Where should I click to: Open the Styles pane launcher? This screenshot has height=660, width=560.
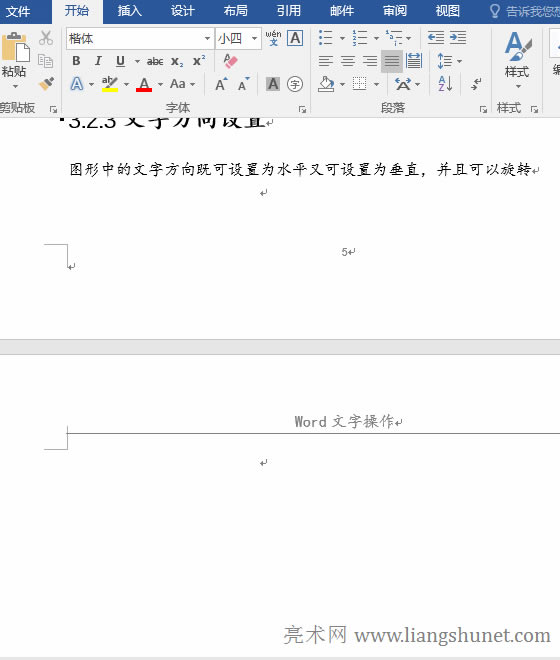tap(534, 109)
